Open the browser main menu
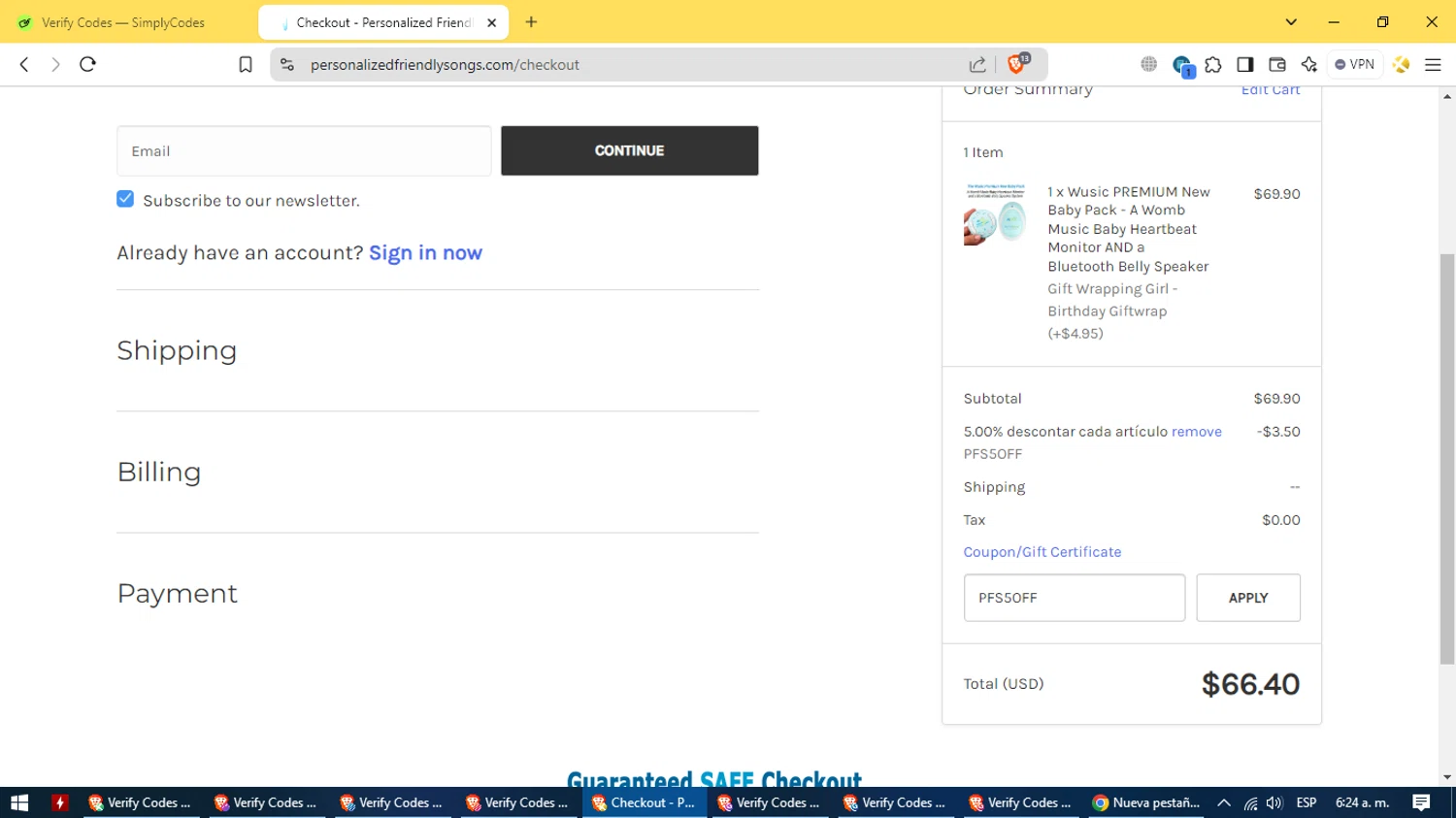 point(1433,64)
